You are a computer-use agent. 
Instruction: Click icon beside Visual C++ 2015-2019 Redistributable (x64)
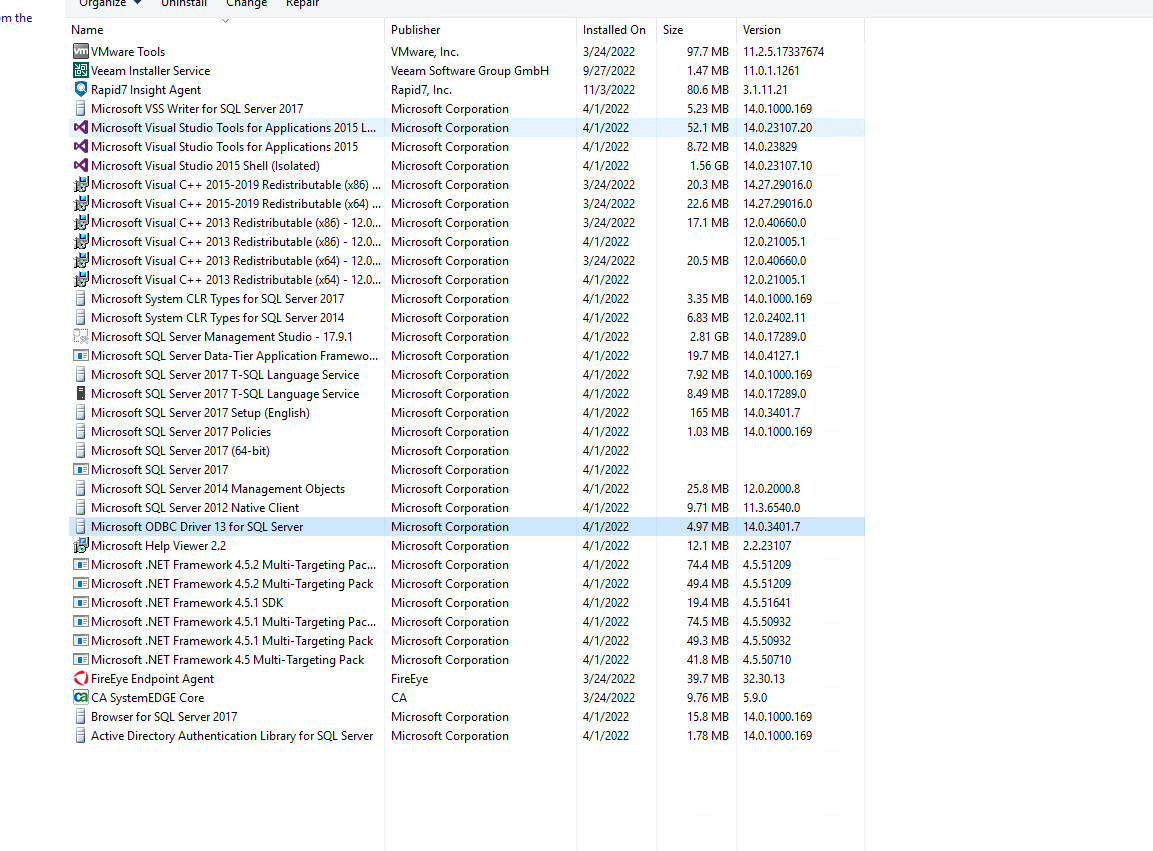81,204
